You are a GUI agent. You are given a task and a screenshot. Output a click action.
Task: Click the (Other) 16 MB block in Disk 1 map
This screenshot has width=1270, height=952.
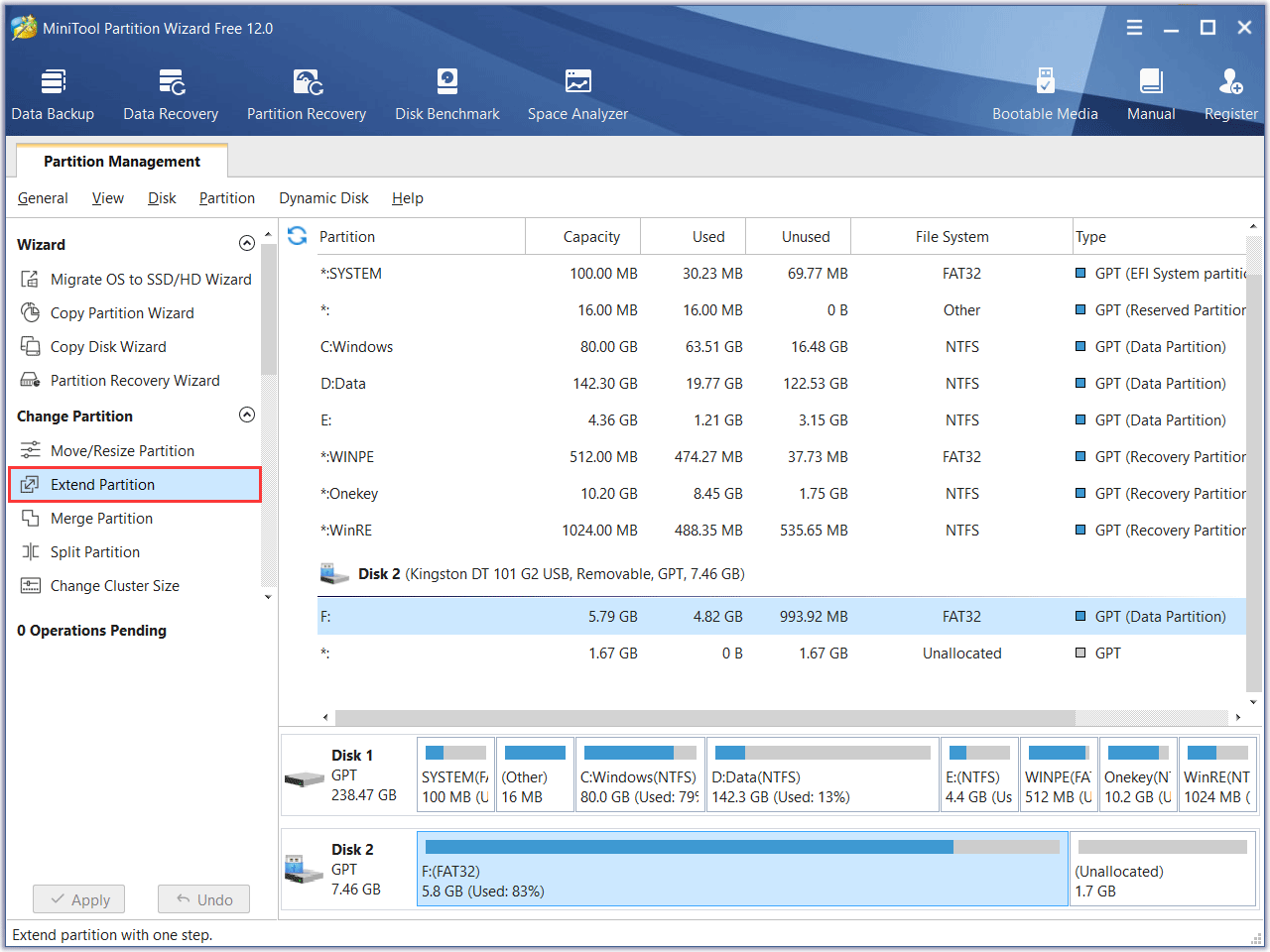tap(535, 774)
